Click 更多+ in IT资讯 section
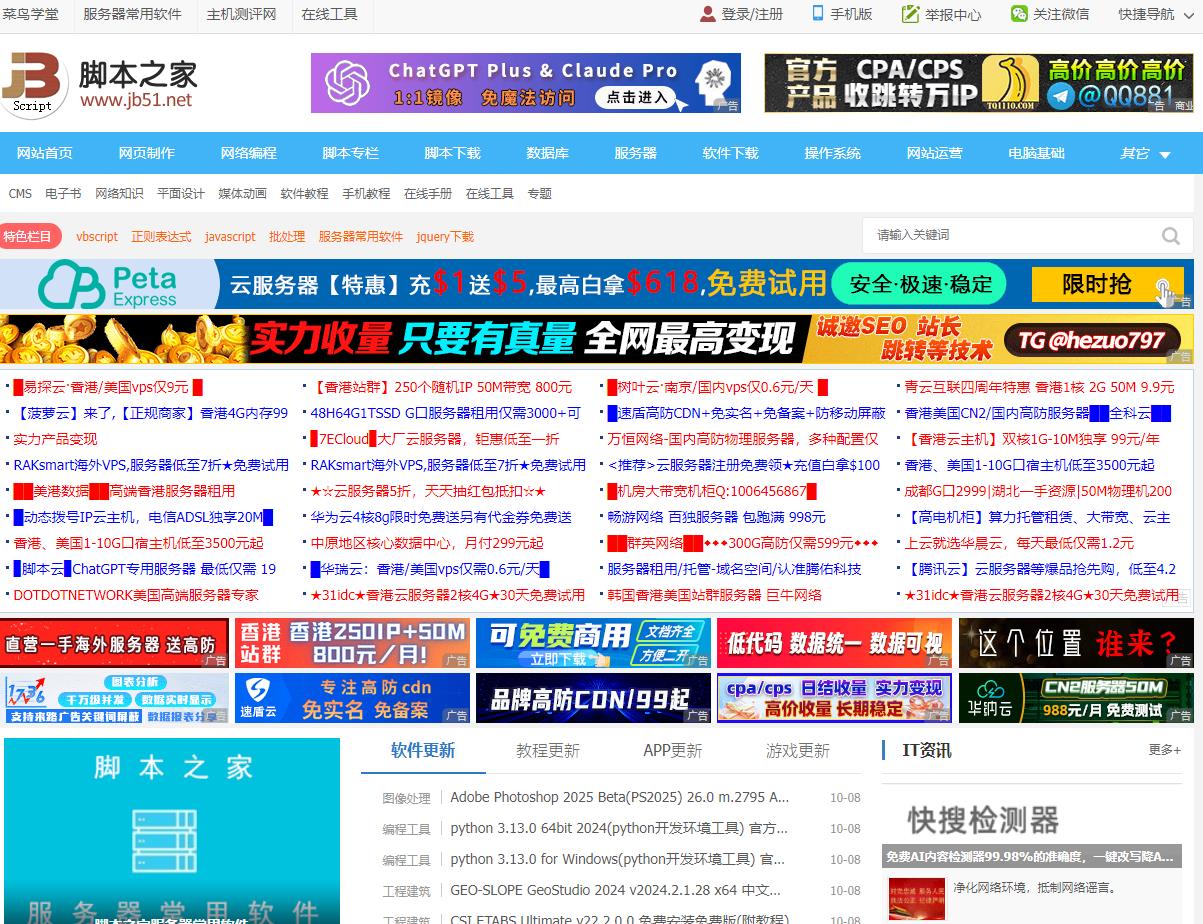1203x924 pixels. [1165, 750]
